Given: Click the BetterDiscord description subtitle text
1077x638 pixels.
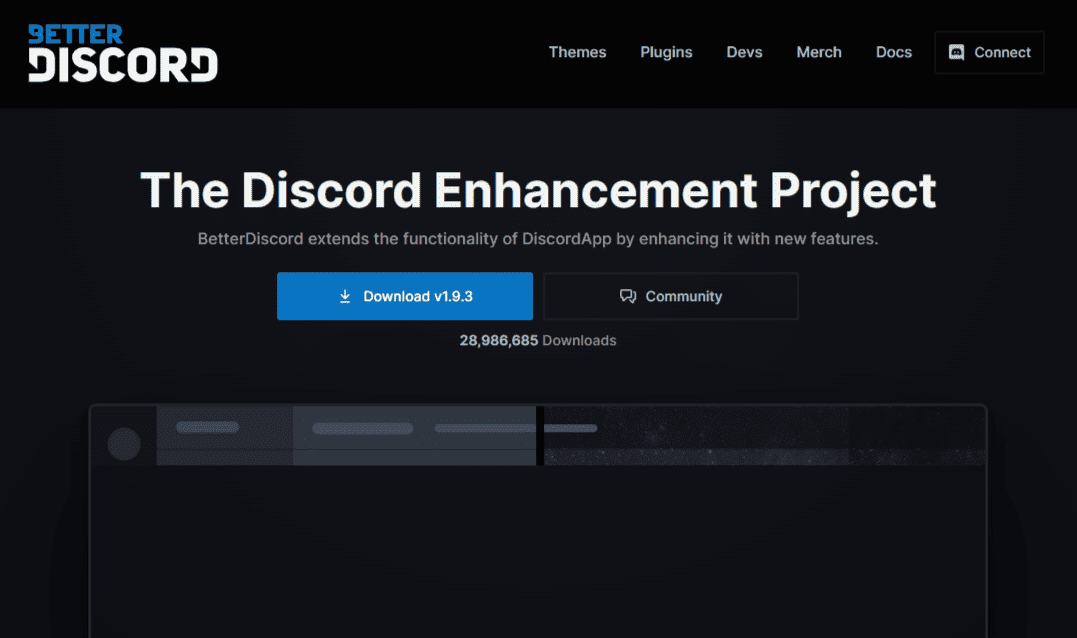Looking at the screenshot, I should coord(538,239).
